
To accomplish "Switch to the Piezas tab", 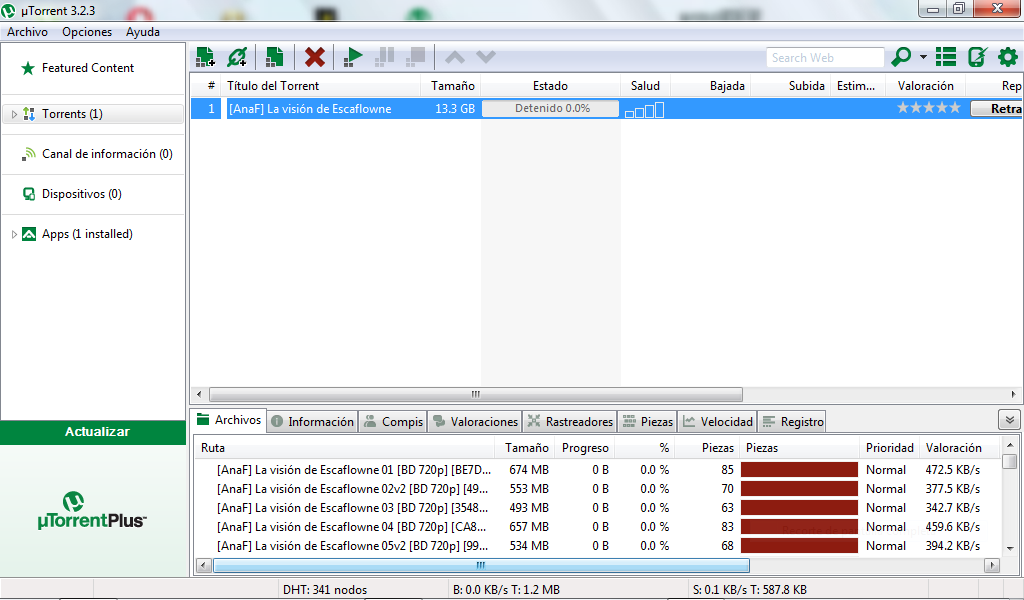I will (x=648, y=422).
